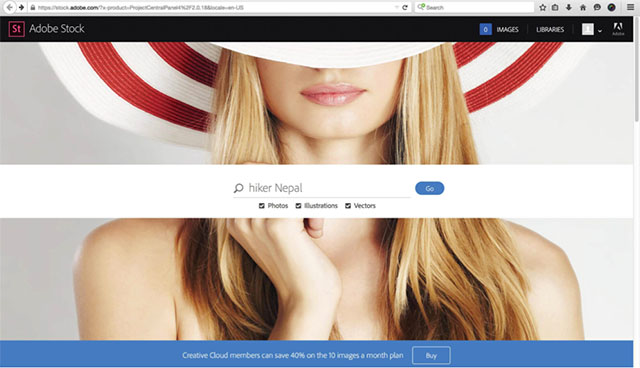Click the padlock icon in the address bar
640x368 pixels.
pos(33,7)
